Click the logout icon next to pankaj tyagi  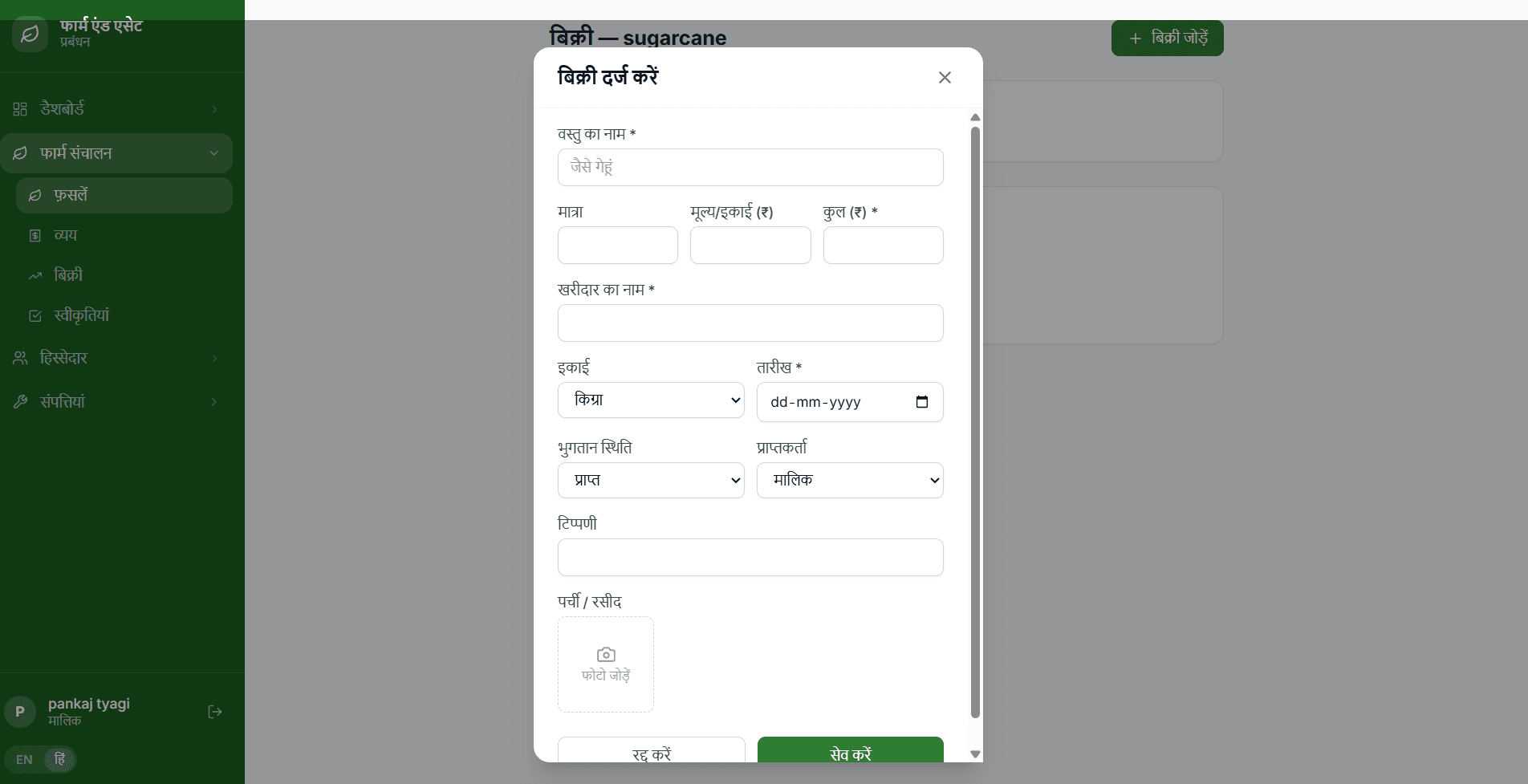[215, 712]
